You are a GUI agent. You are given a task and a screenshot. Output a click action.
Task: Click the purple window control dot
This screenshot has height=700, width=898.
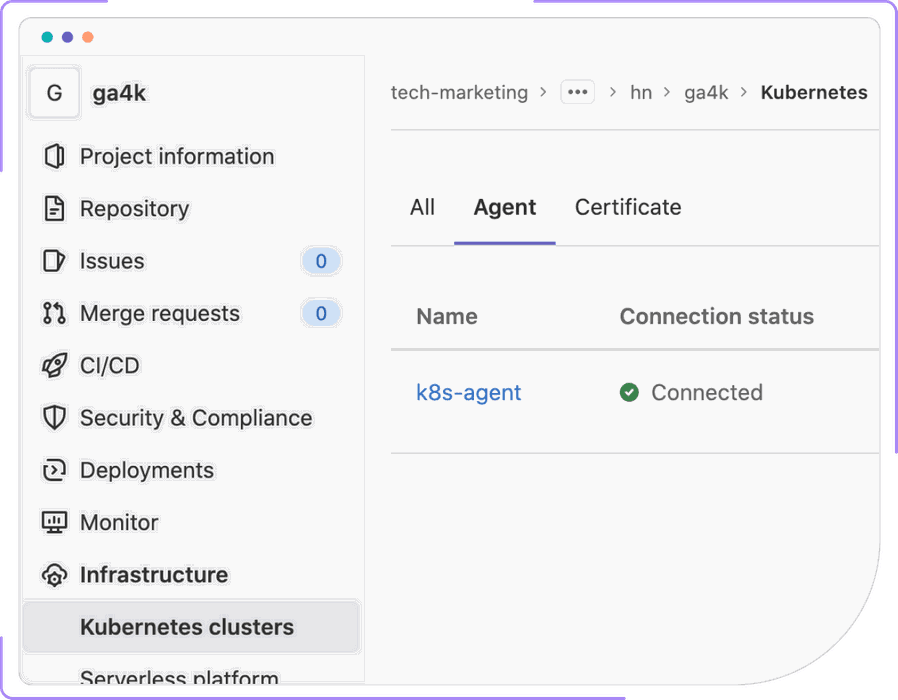click(x=68, y=37)
